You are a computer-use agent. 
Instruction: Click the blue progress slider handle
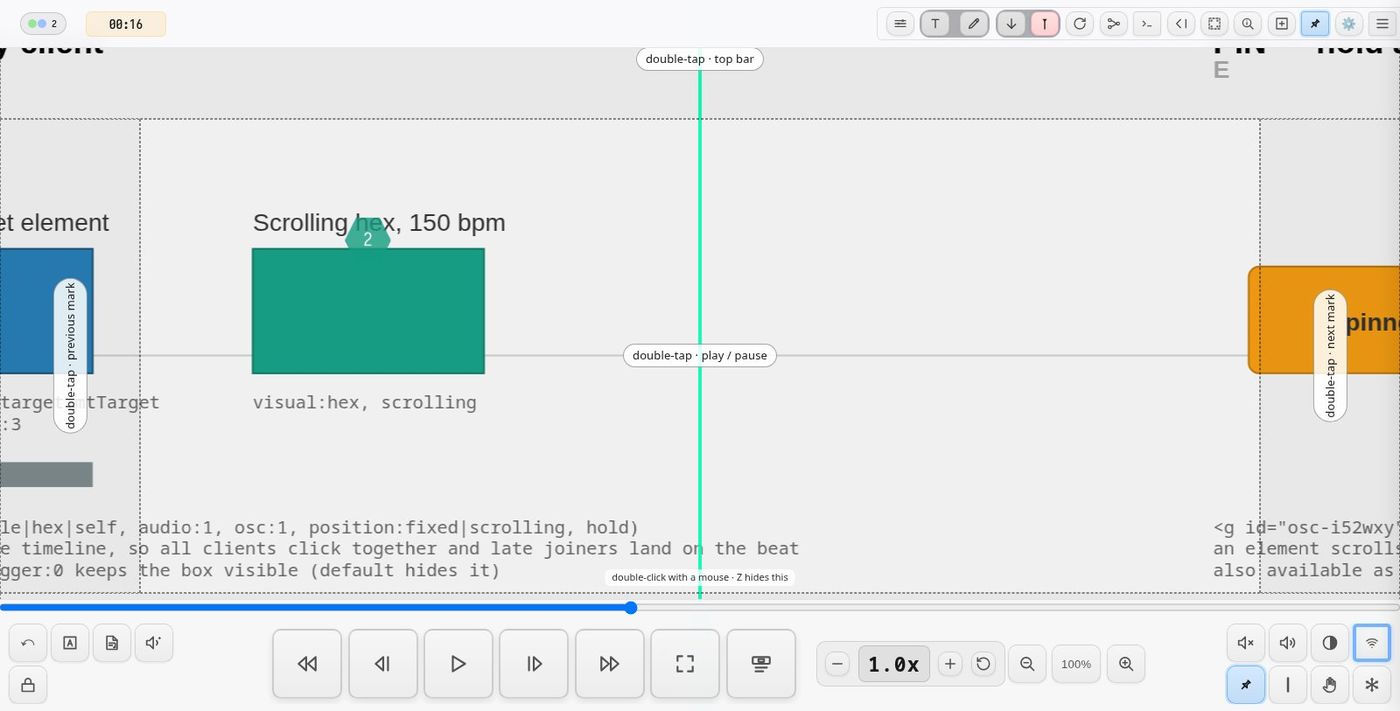[x=631, y=608]
